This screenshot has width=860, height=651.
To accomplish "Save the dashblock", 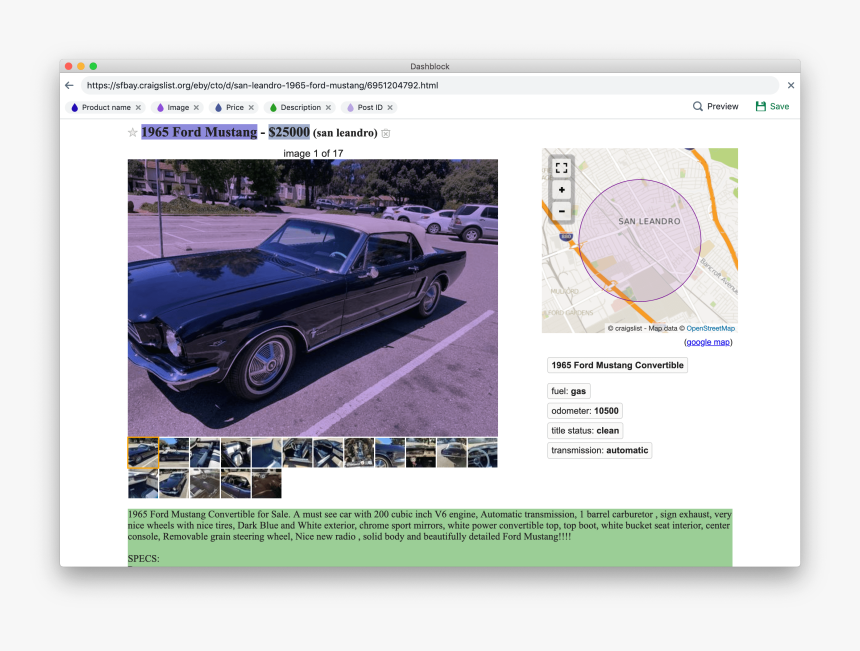I will 772,106.
